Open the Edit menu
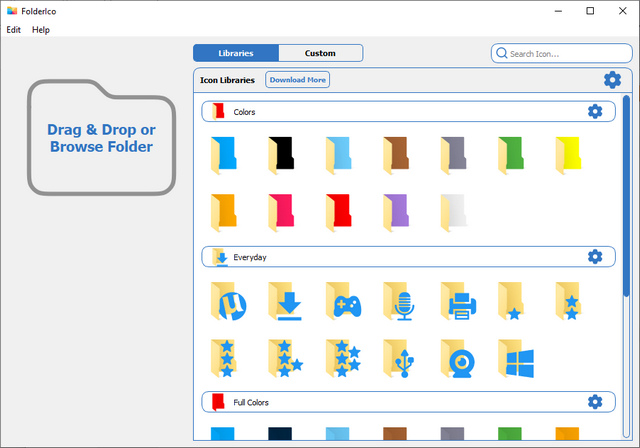This screenshot has width=640, height=448. pyautogui.click(x=13, y=30)
